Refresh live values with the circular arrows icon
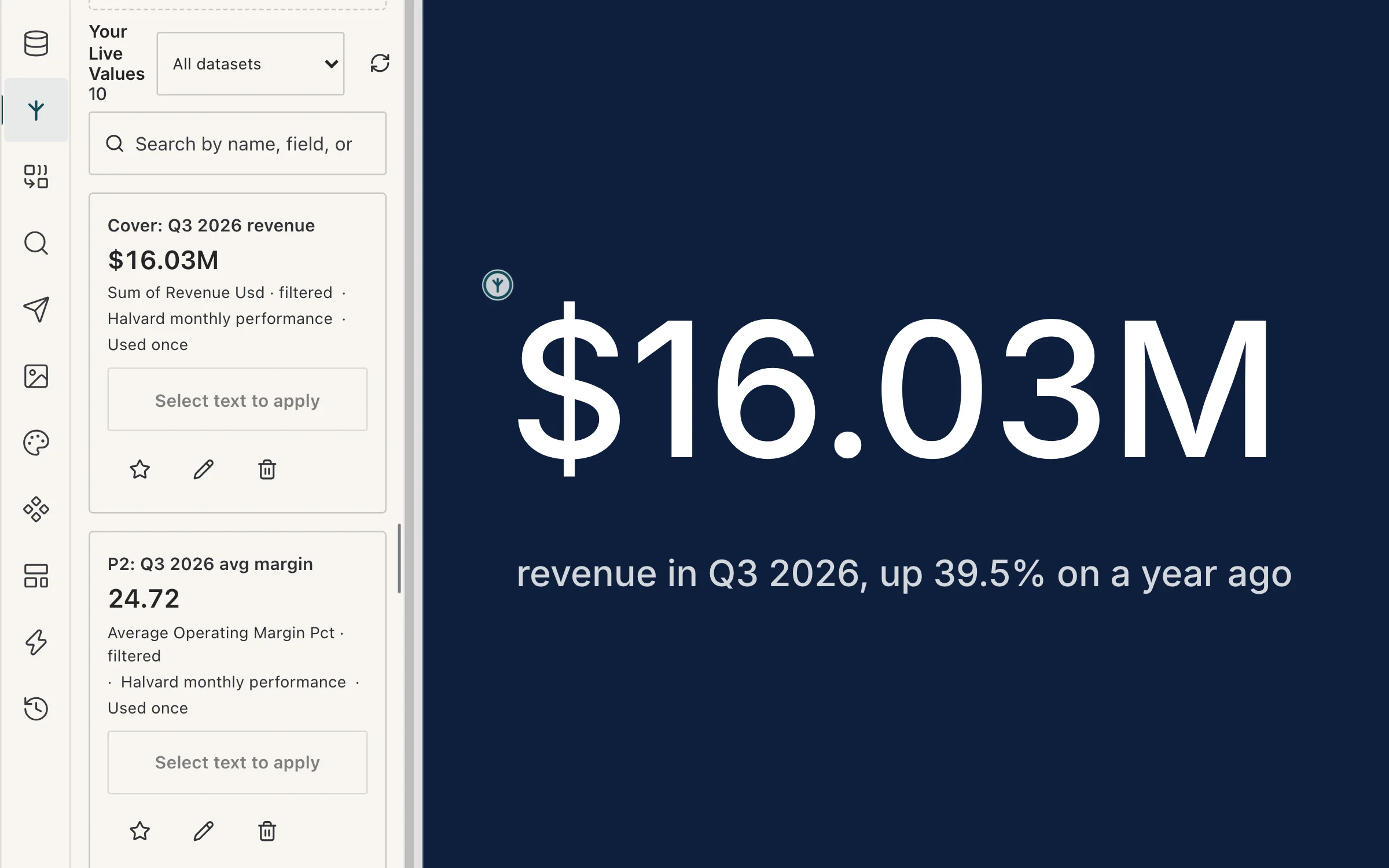The width and height of the screenshot is (1389, 868). click(x=380, y=63)
